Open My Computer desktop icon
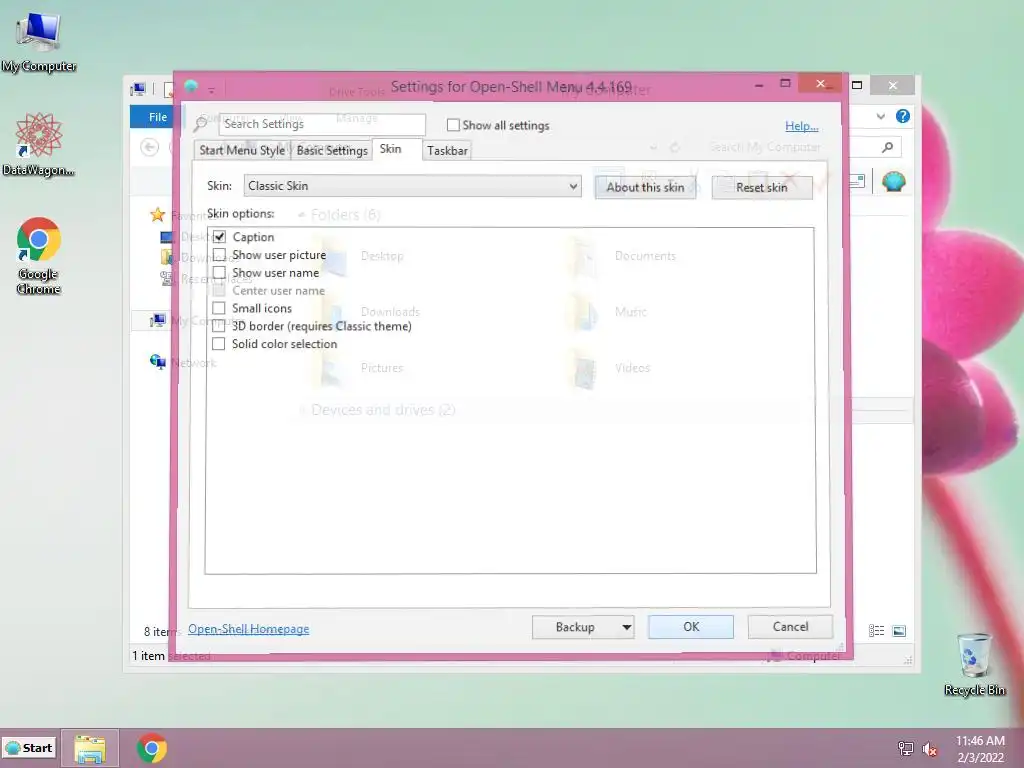This screenshot has width=1024, height=768. pos(39,42)
